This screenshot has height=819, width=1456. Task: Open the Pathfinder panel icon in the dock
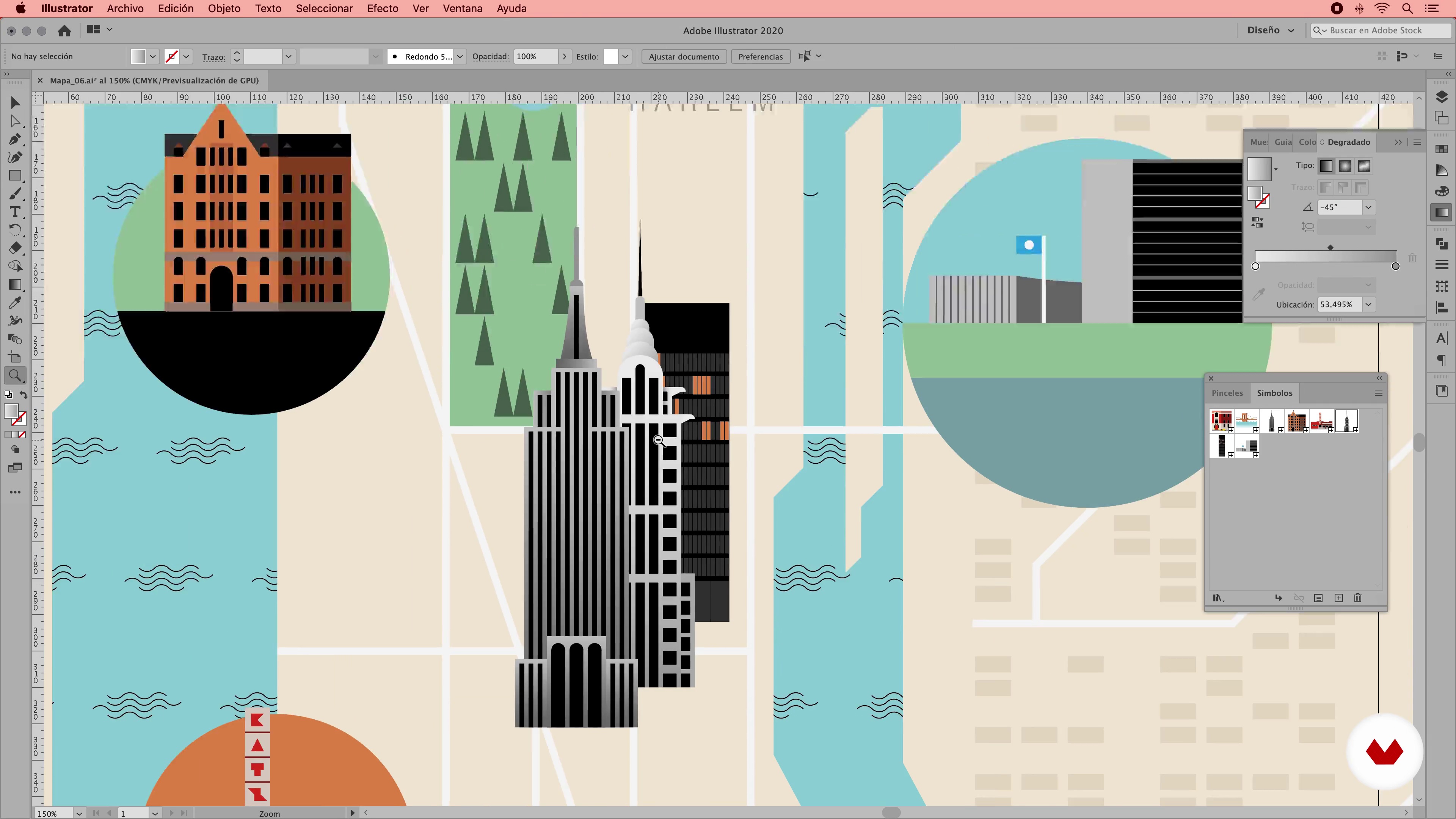1441,244
